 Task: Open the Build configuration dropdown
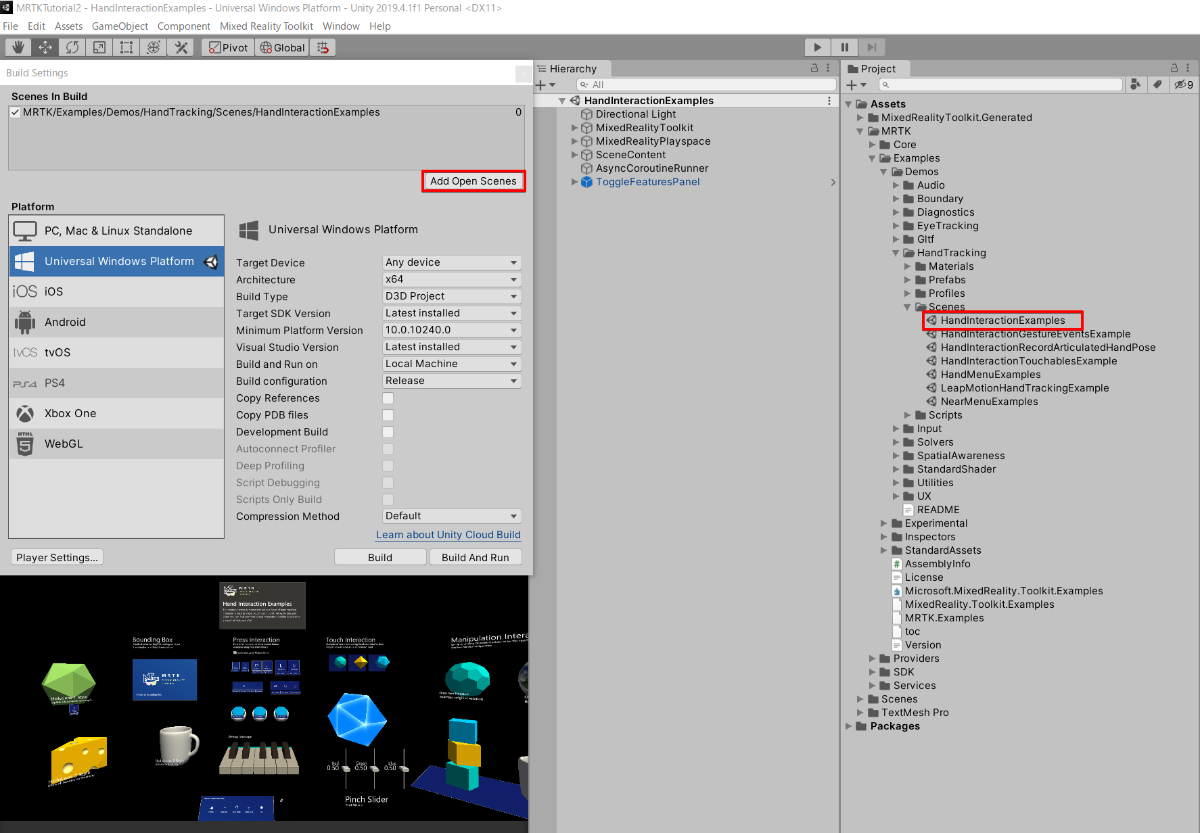(x=452, y=381)
